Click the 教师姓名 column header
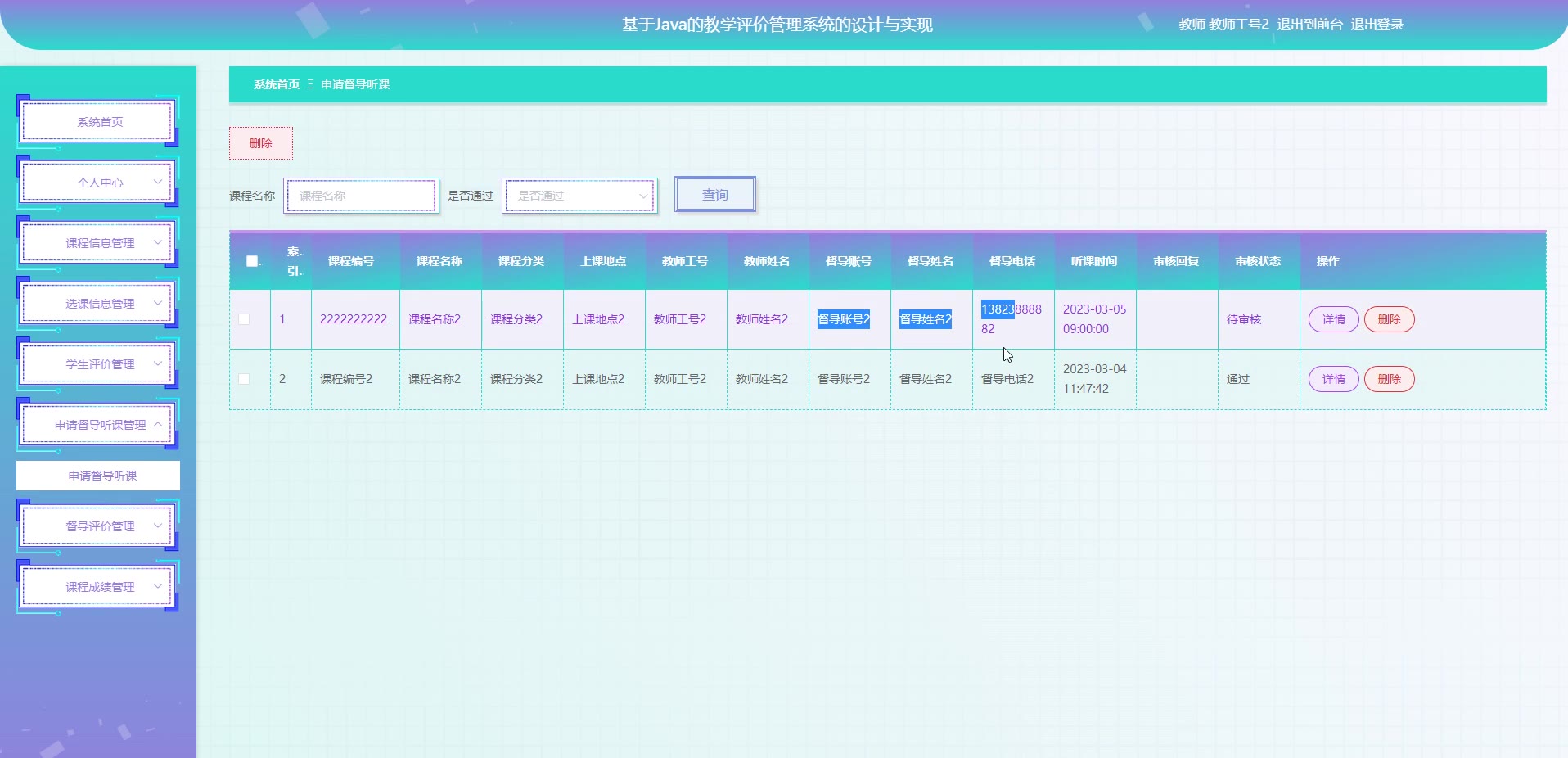This screenshot has width=1568, height=758. [x=767, y=261]
